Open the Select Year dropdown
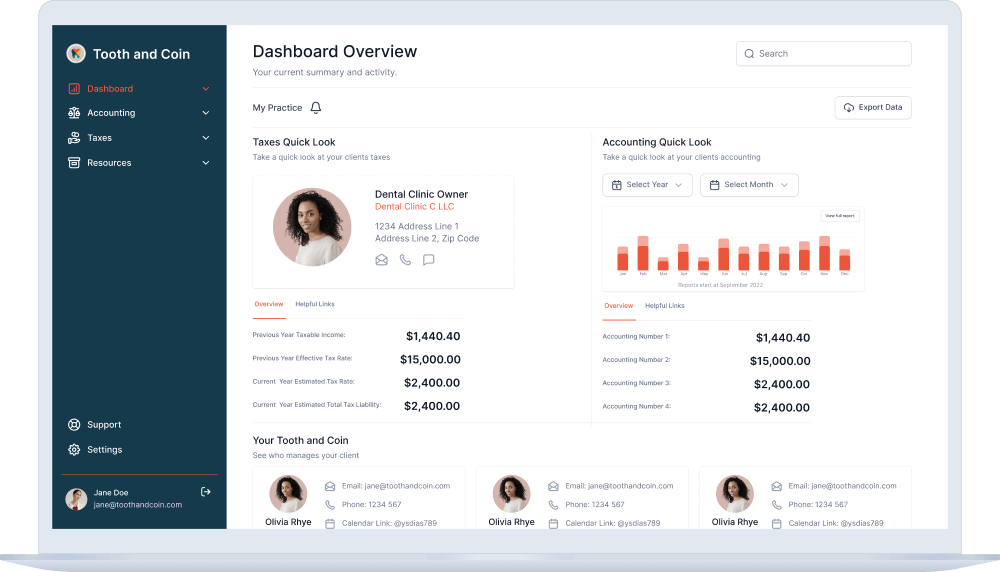 [647, 185]
